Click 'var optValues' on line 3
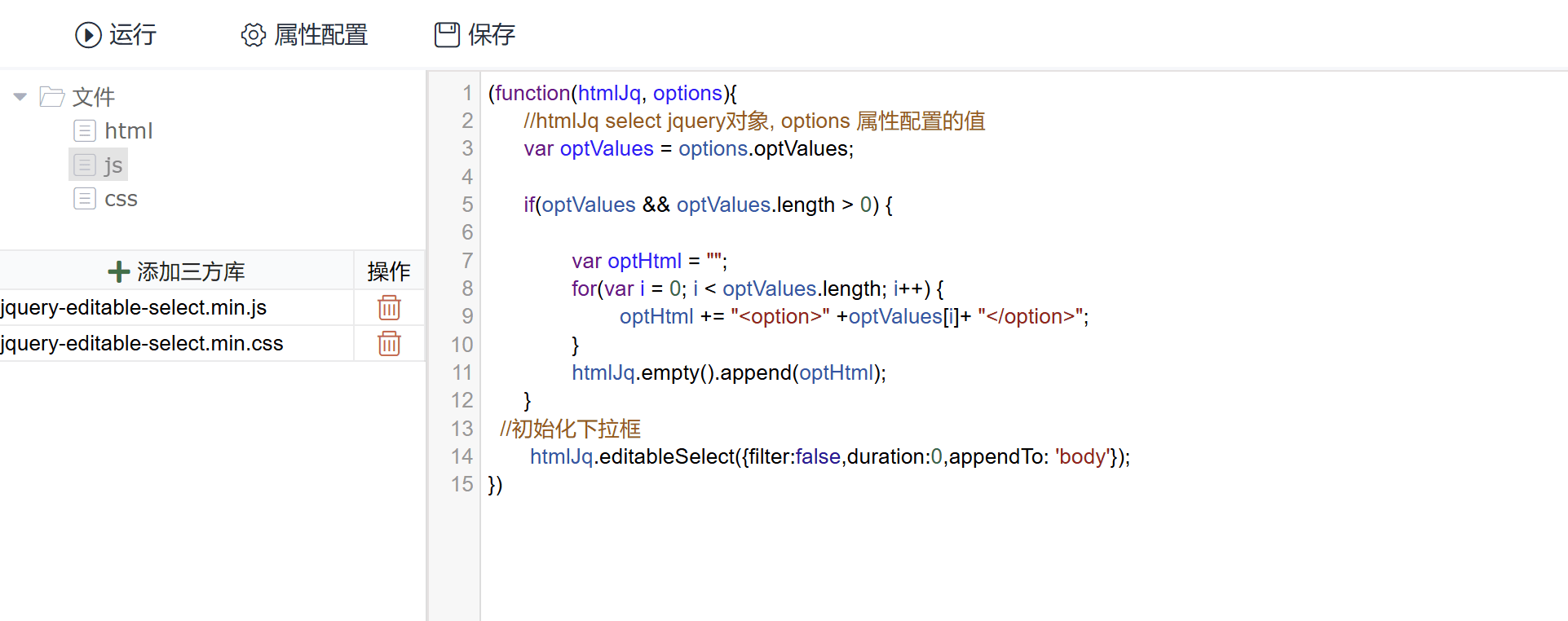Screen dimensions: 1568x621 pyautogui.click(x=589, y=148)
